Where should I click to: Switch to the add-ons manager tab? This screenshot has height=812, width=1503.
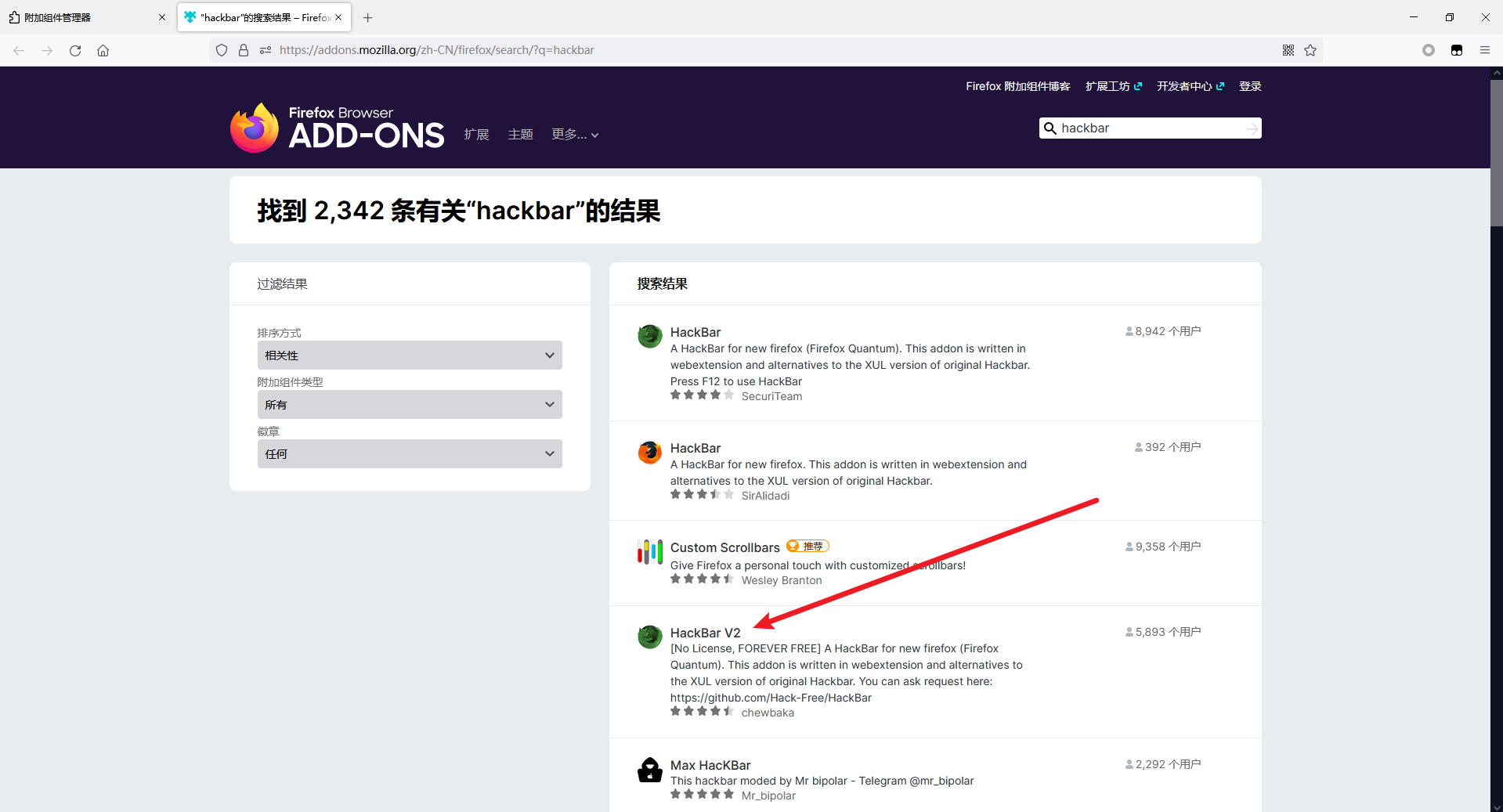click(86, 17)
